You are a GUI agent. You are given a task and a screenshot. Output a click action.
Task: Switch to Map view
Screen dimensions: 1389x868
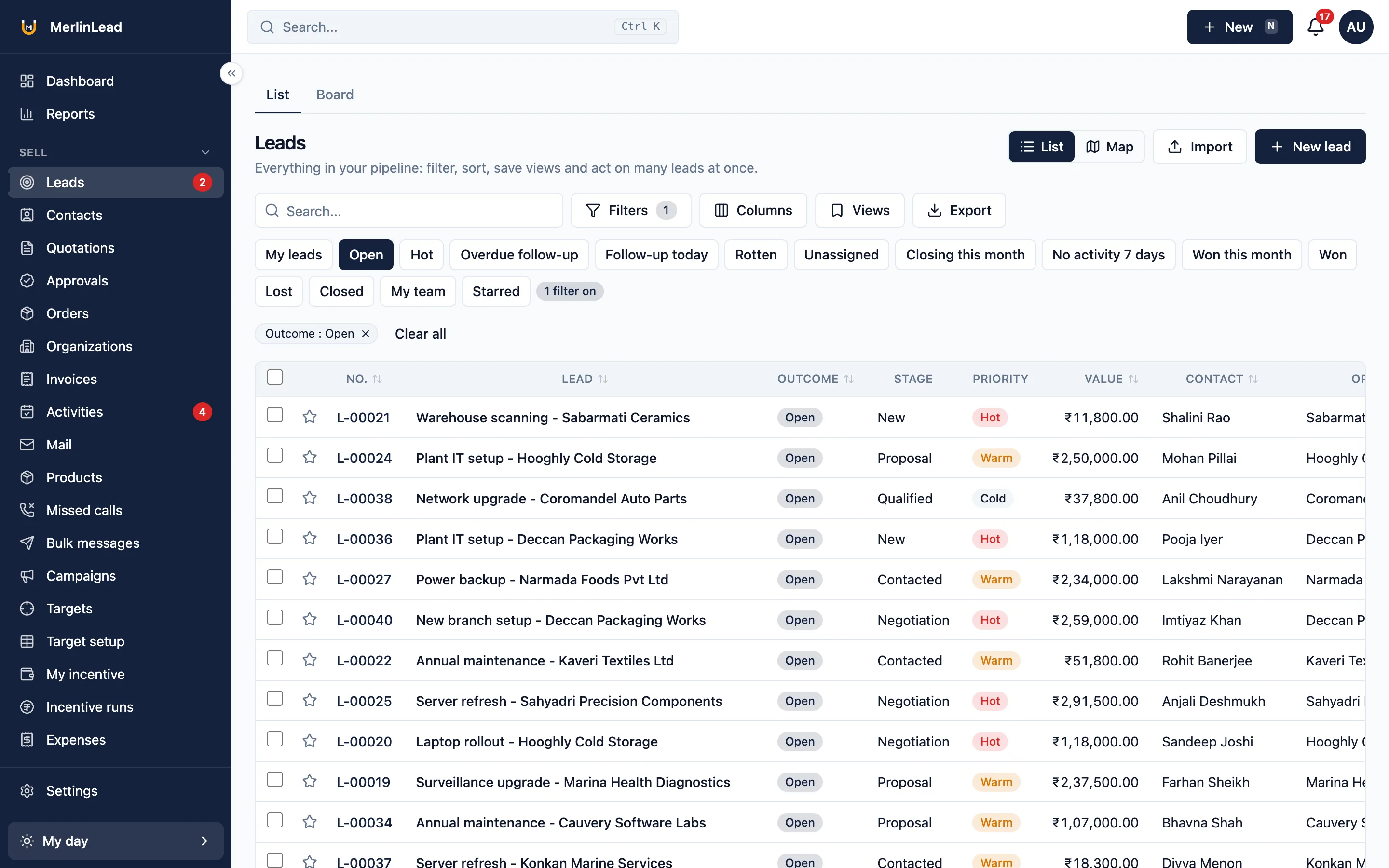point(1109,147)
